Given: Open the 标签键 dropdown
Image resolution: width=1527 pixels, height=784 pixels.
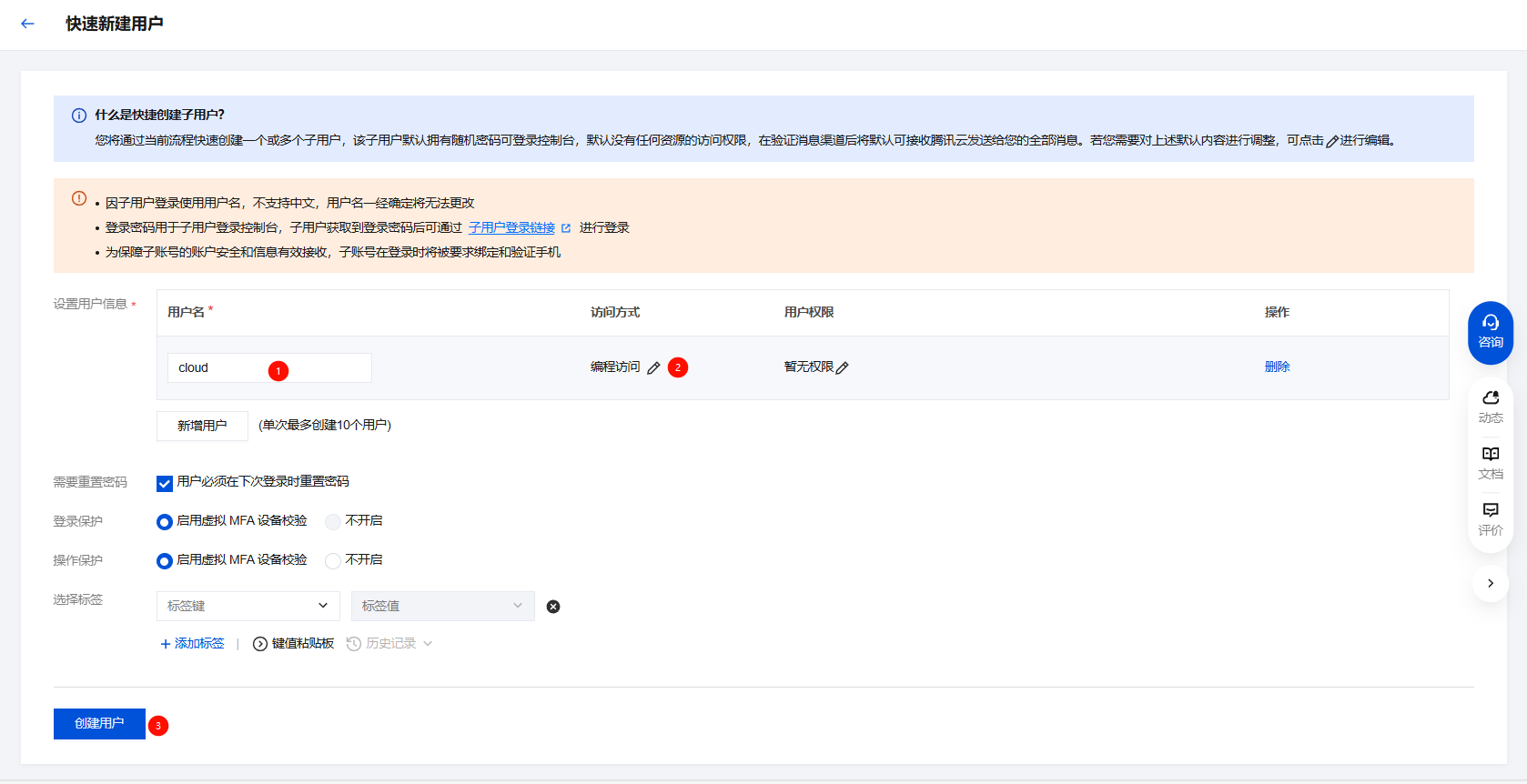Looking at the screenshot, I should pos(248,606).
